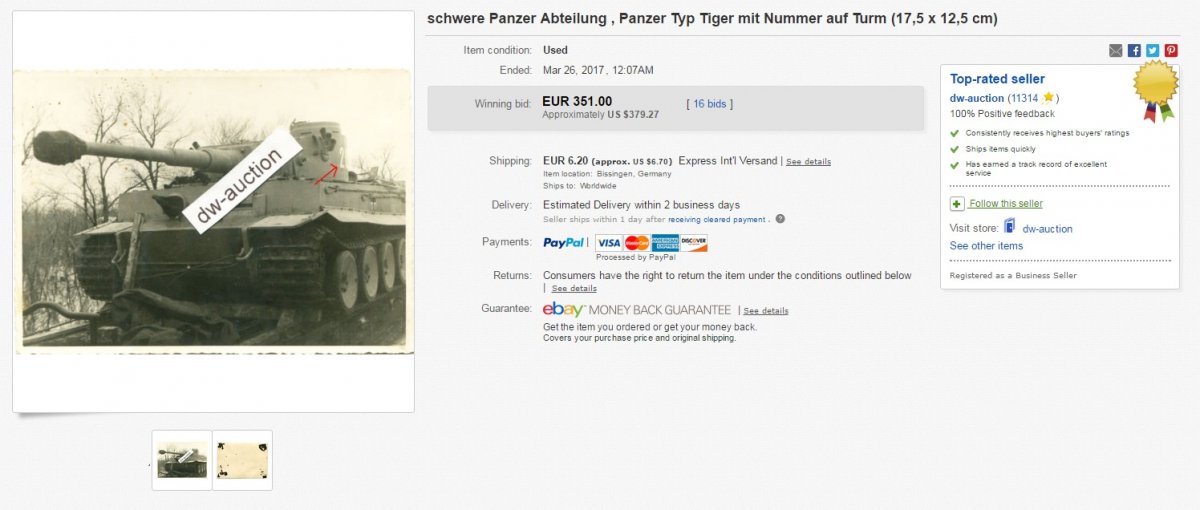Open guarantee See details link
The height and width of the screenshot is (510, 1200).
click(x=765, y=311)
